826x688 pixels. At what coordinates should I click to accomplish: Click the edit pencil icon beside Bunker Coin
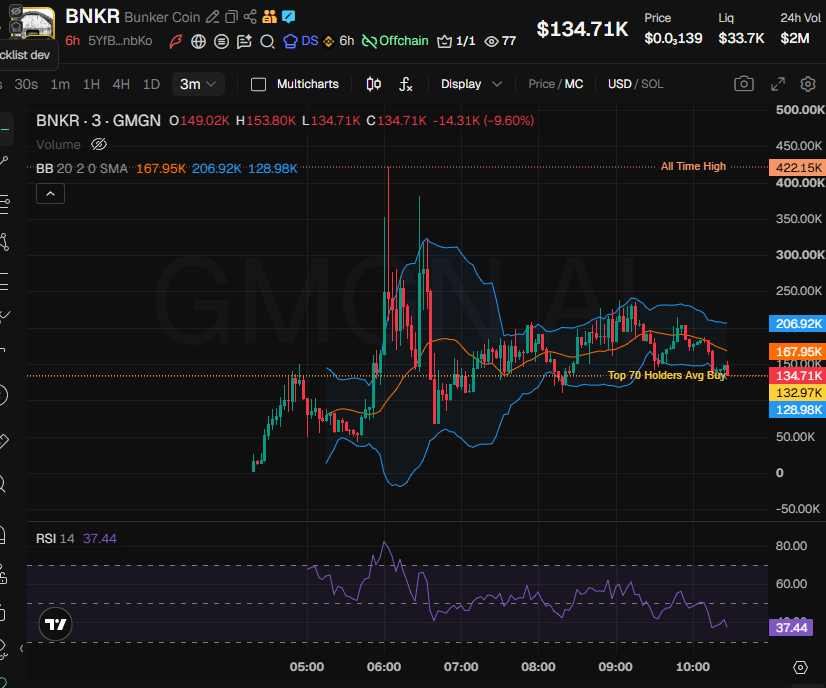point(212,17)
